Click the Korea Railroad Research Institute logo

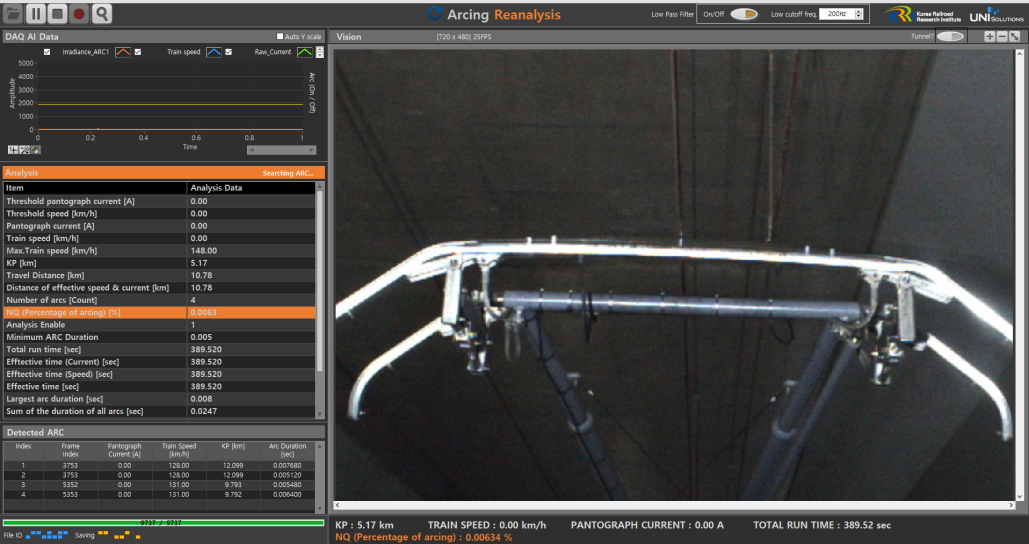(922, 14)
